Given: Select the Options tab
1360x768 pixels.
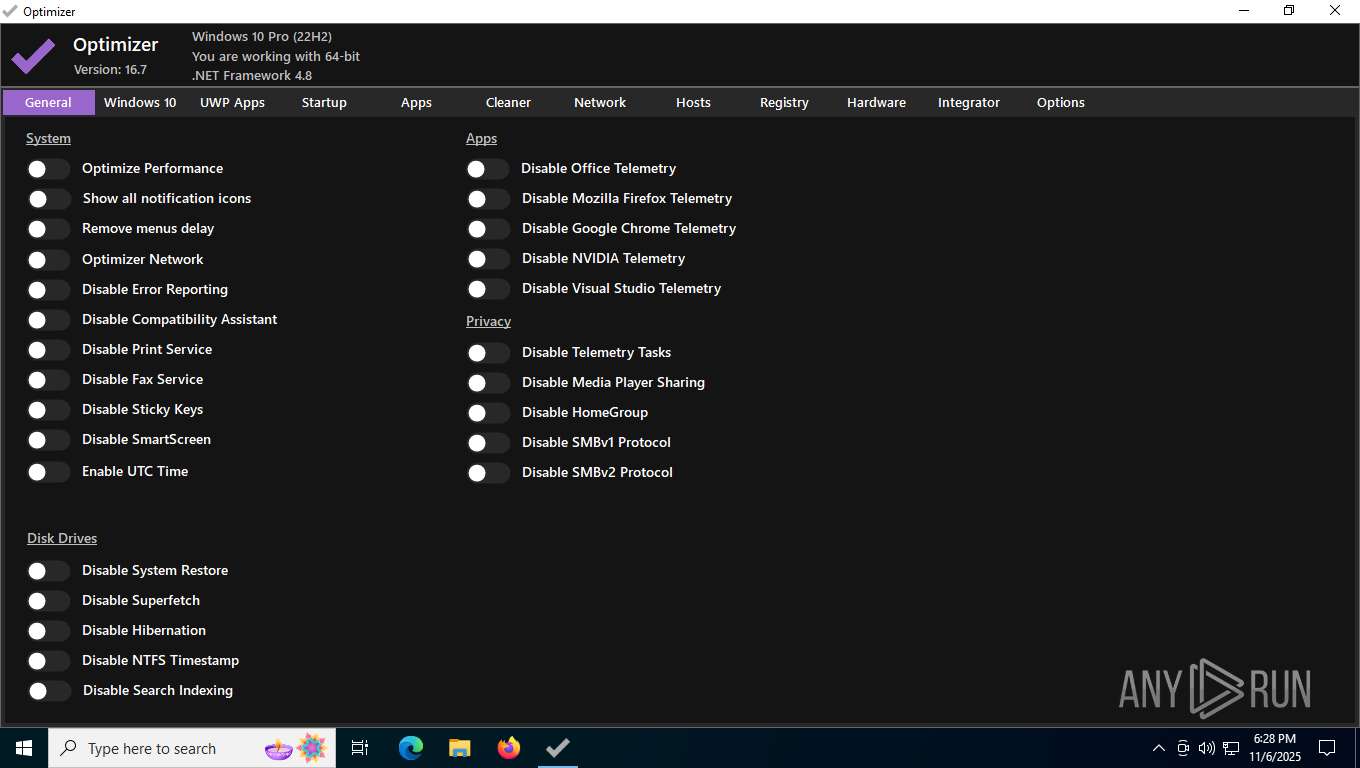Looking at the screenshot, I should click(x=1061, y=102).
